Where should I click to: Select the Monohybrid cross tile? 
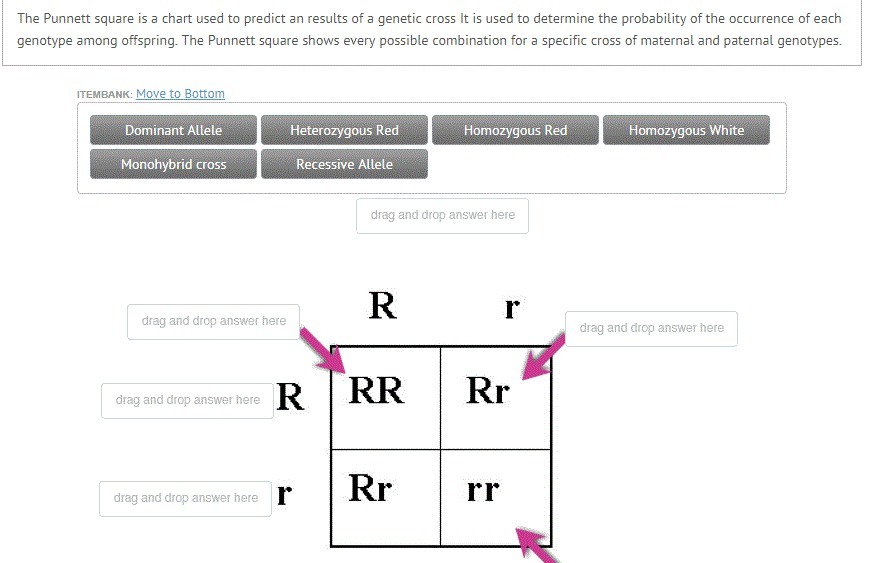pyautogui.click(x=173, y=164)
